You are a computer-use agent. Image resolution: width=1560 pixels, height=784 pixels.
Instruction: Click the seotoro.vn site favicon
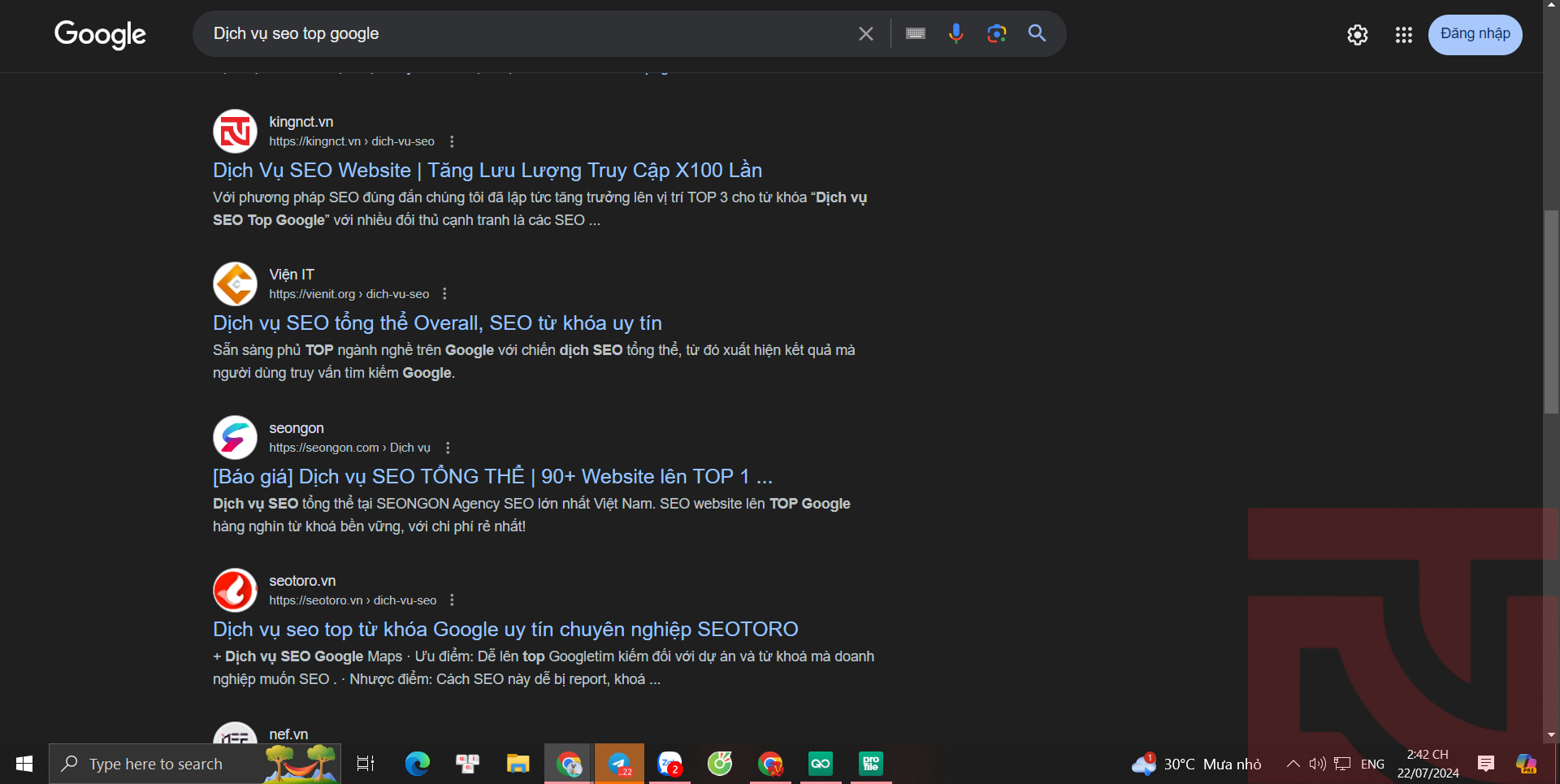[235, 590]
